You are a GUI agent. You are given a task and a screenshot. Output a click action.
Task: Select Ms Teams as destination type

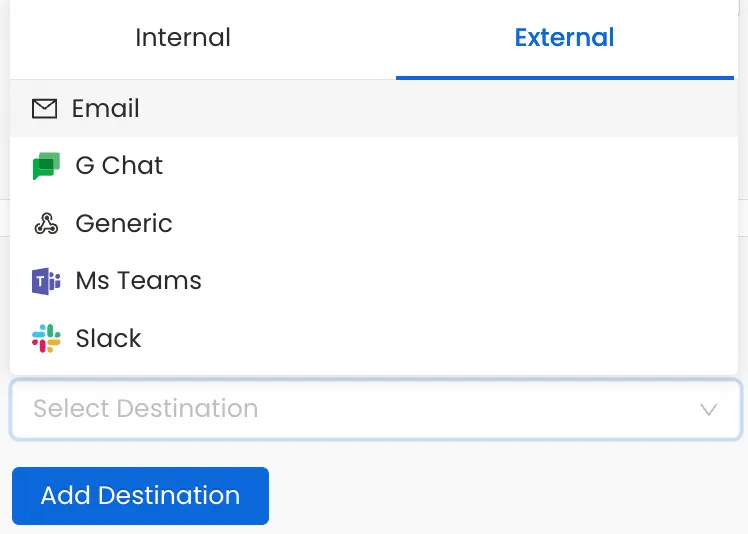138,281
